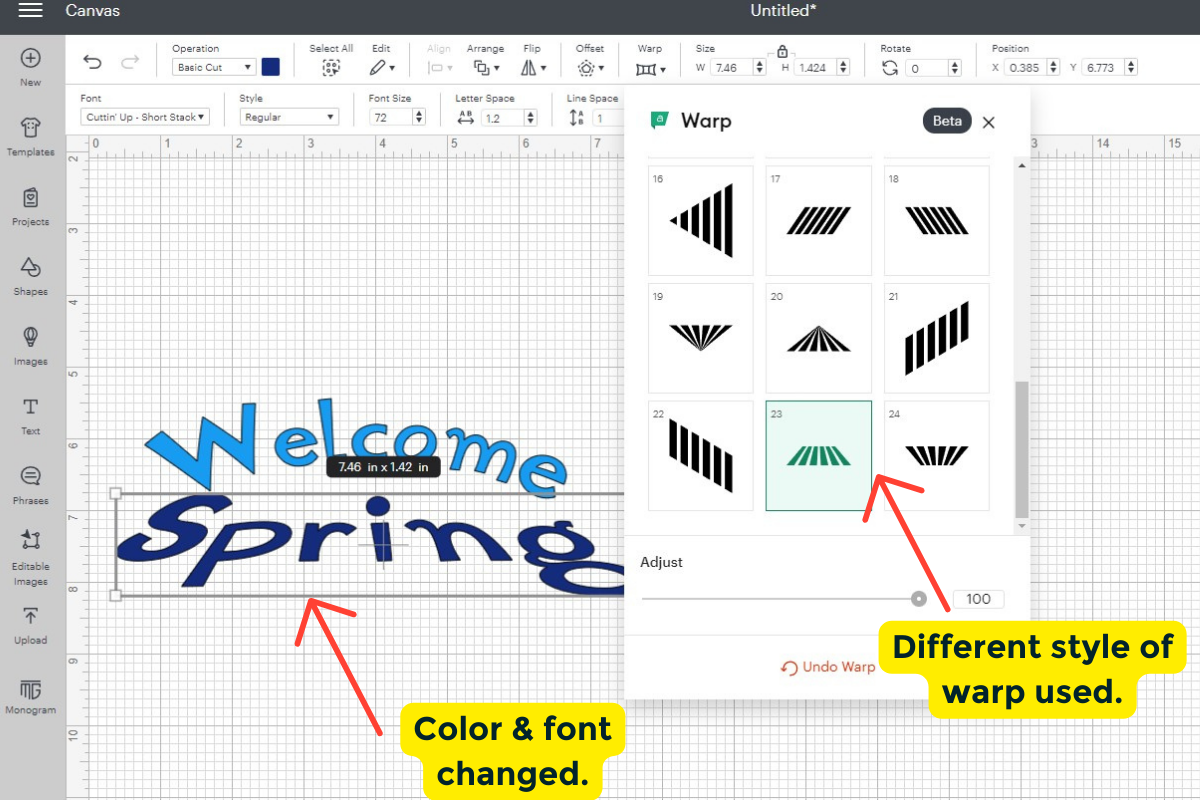Image resolution: width=1200 pixels, height=800 pixels.
Task: Click the Adjust value field 100
Action: [x=978, y=599]
